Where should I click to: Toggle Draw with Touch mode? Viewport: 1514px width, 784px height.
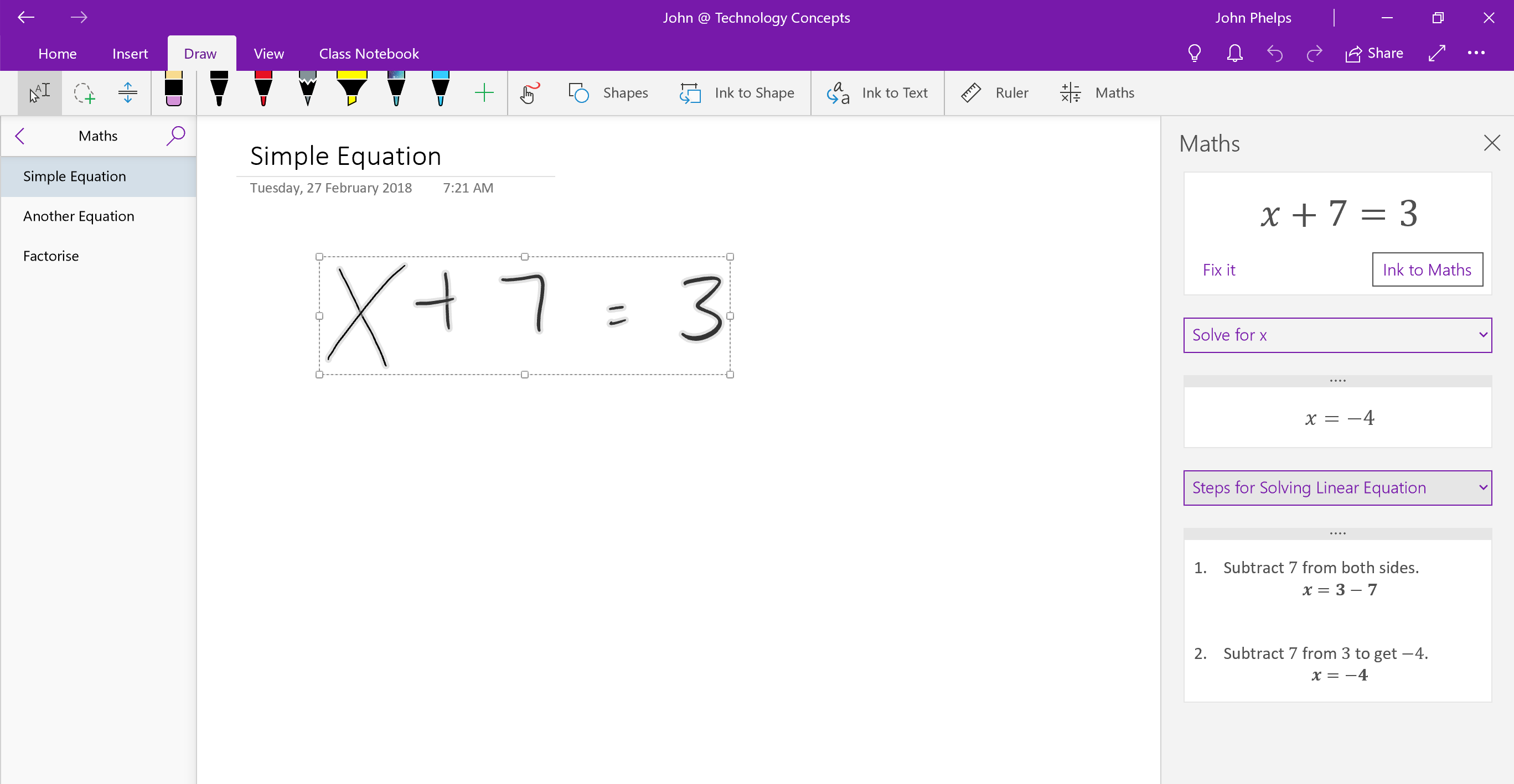click(x=529, y=93)
